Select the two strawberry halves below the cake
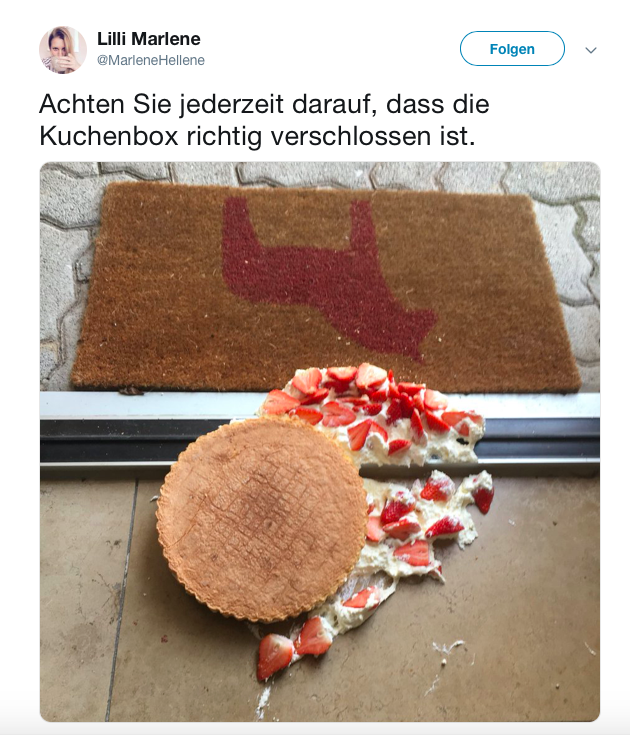 click(x=293, y=647)
